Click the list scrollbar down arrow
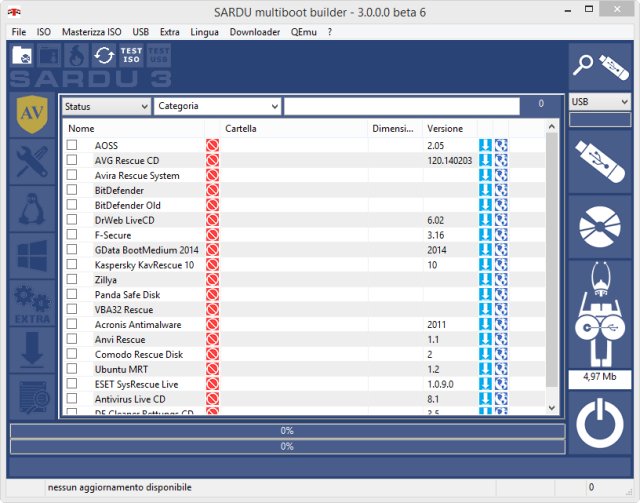 [x=552, y=407]
